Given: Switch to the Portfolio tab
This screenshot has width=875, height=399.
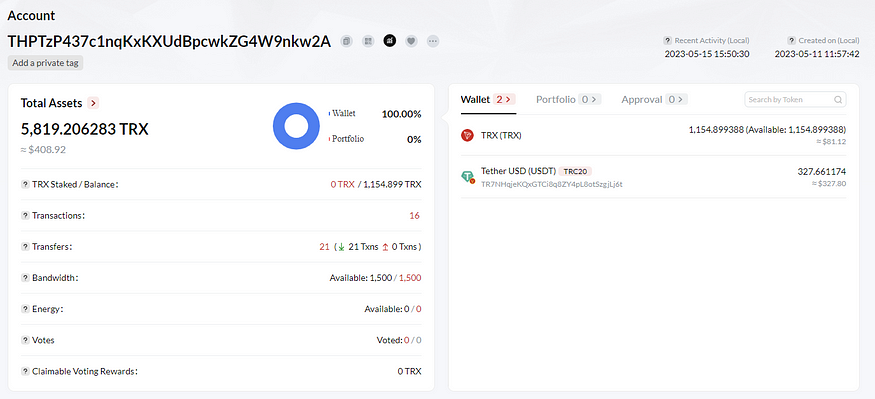Looking at the screenshot, I should [x=556, y=99].
